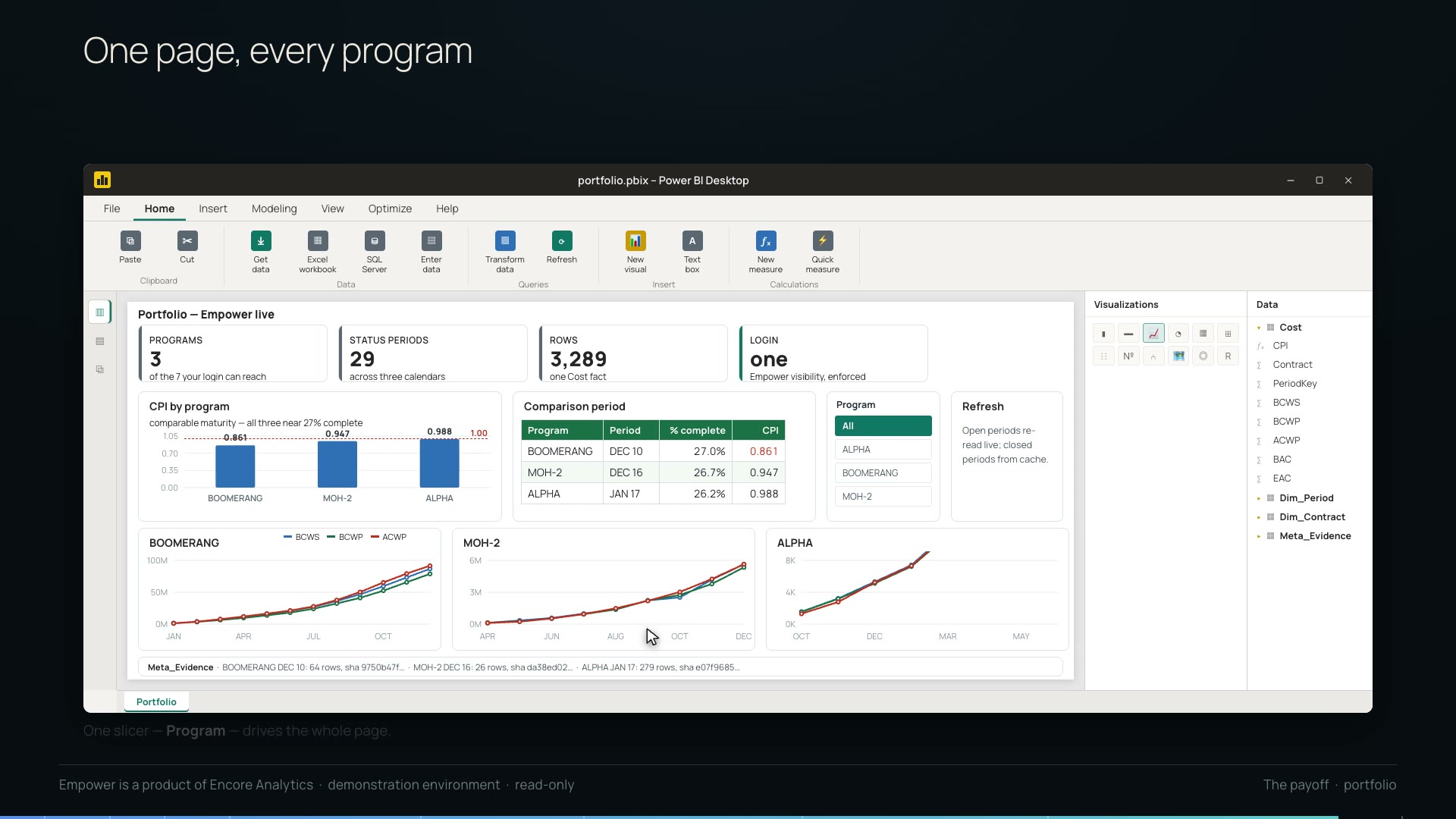Image resolution: width=1456 pixels, height=819 pixels.
Task: Expand the Dim_Period table
Action: 1259,498
